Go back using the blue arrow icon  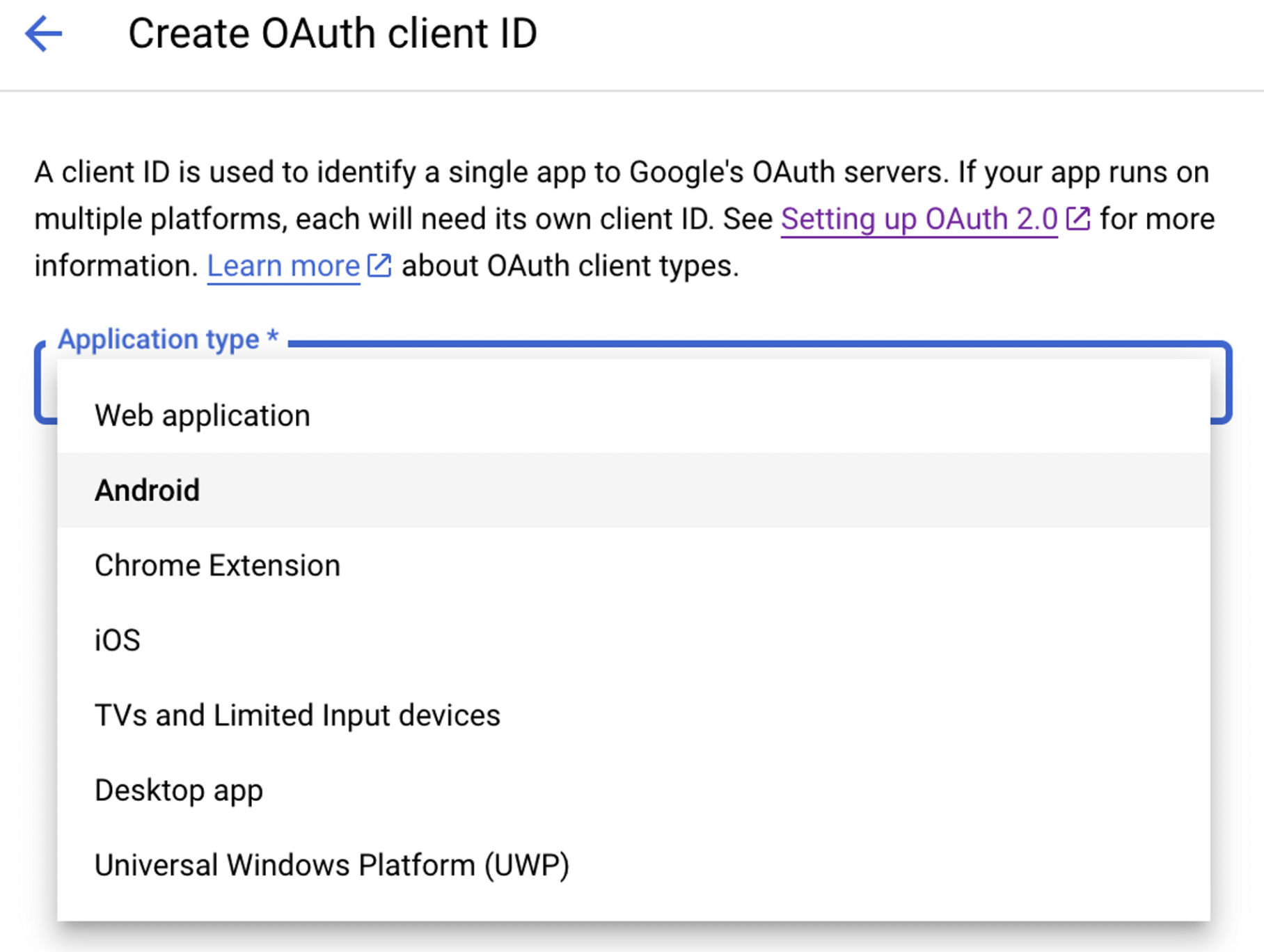tap(44, 33)
